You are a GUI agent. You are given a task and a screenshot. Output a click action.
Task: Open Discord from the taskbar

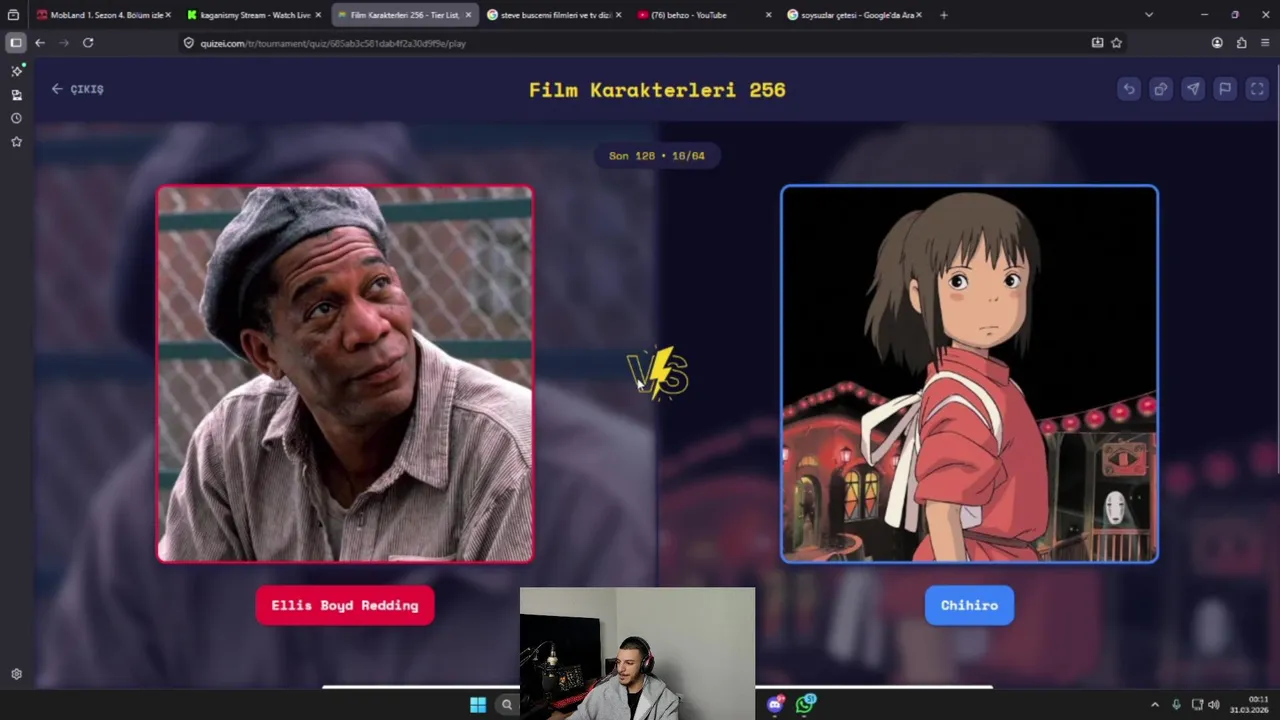tap(775, 705)
